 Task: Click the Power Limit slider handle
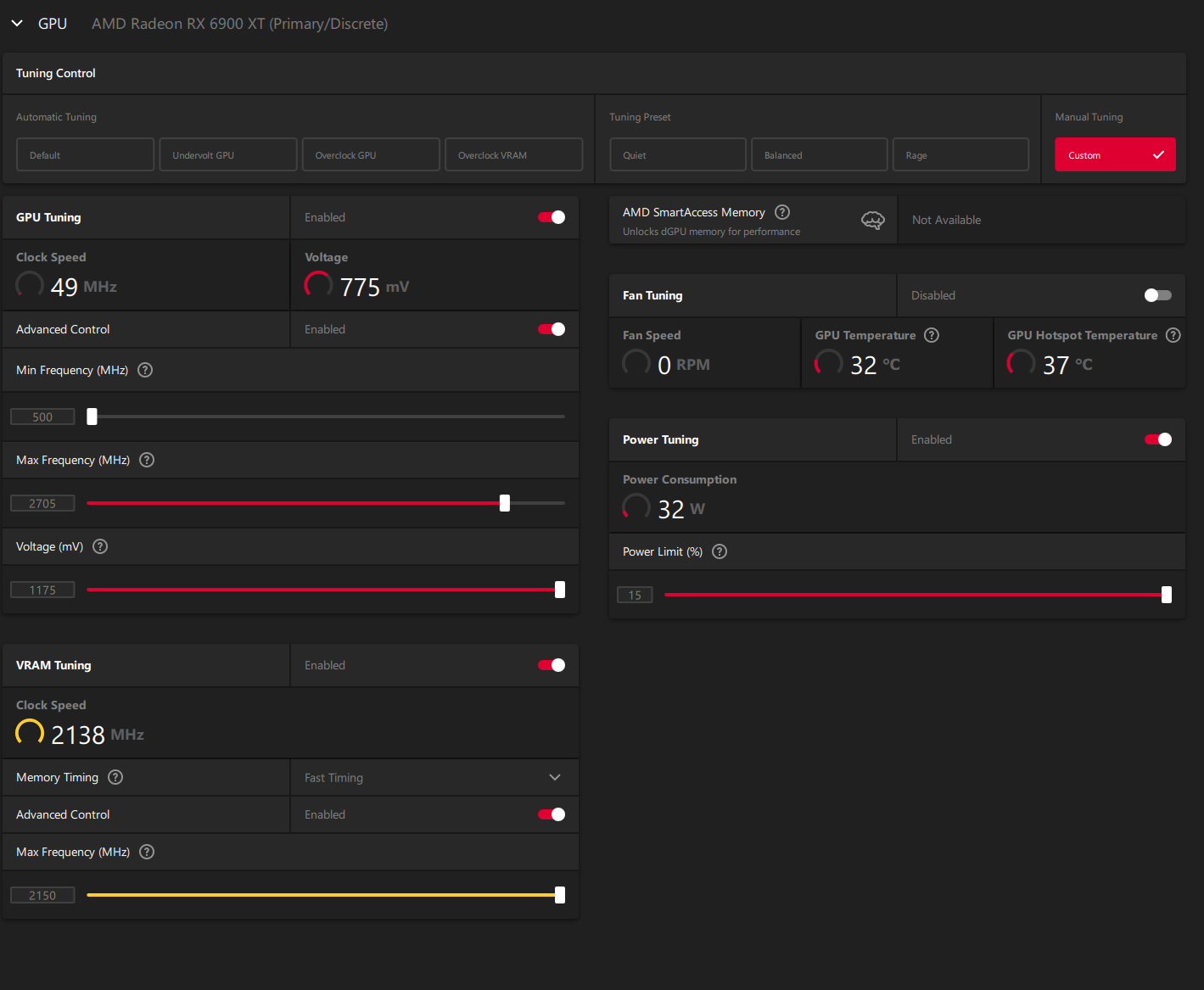point(1167,595)
